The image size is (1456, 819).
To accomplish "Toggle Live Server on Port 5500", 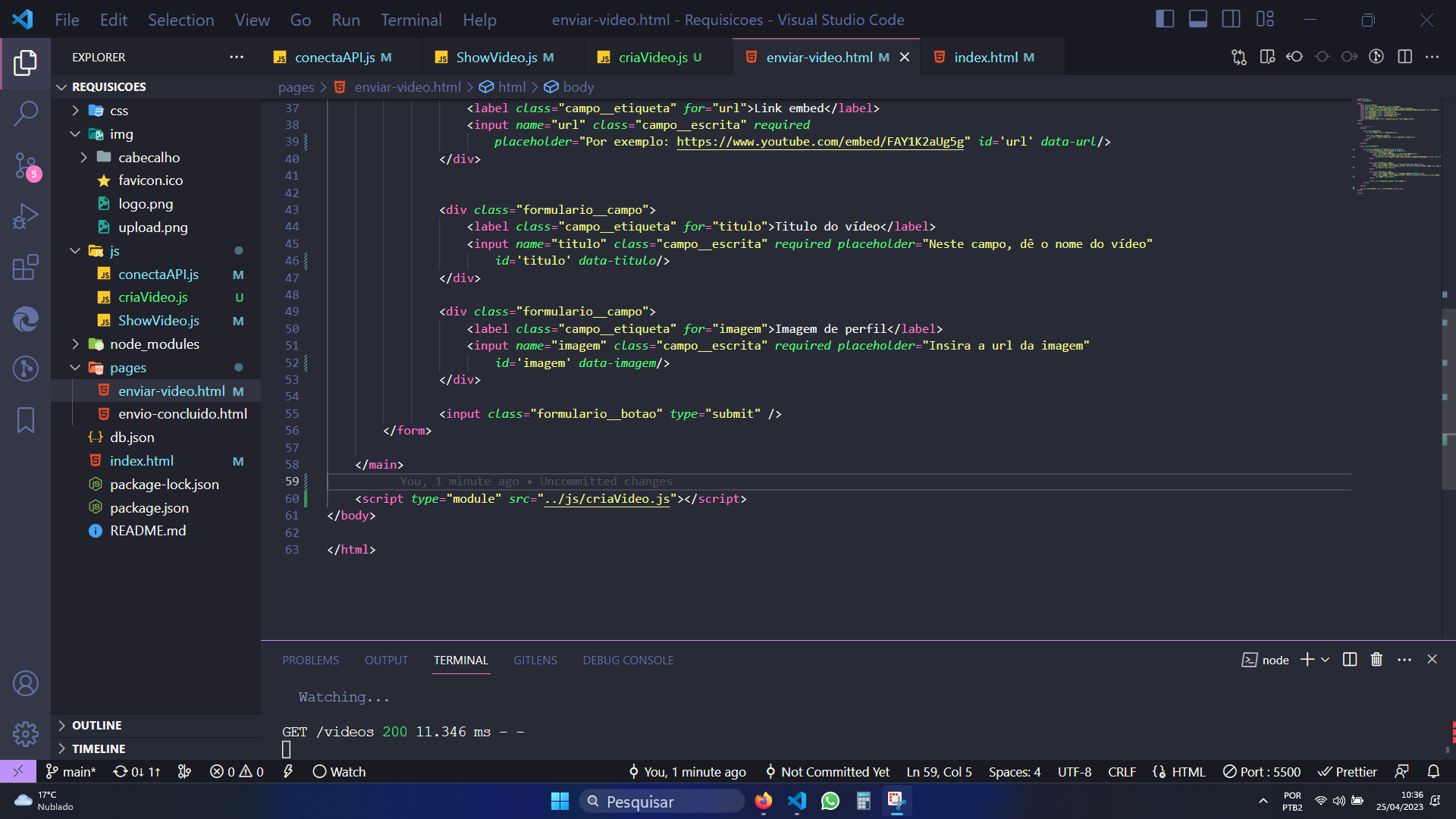I will point(1261,771).
